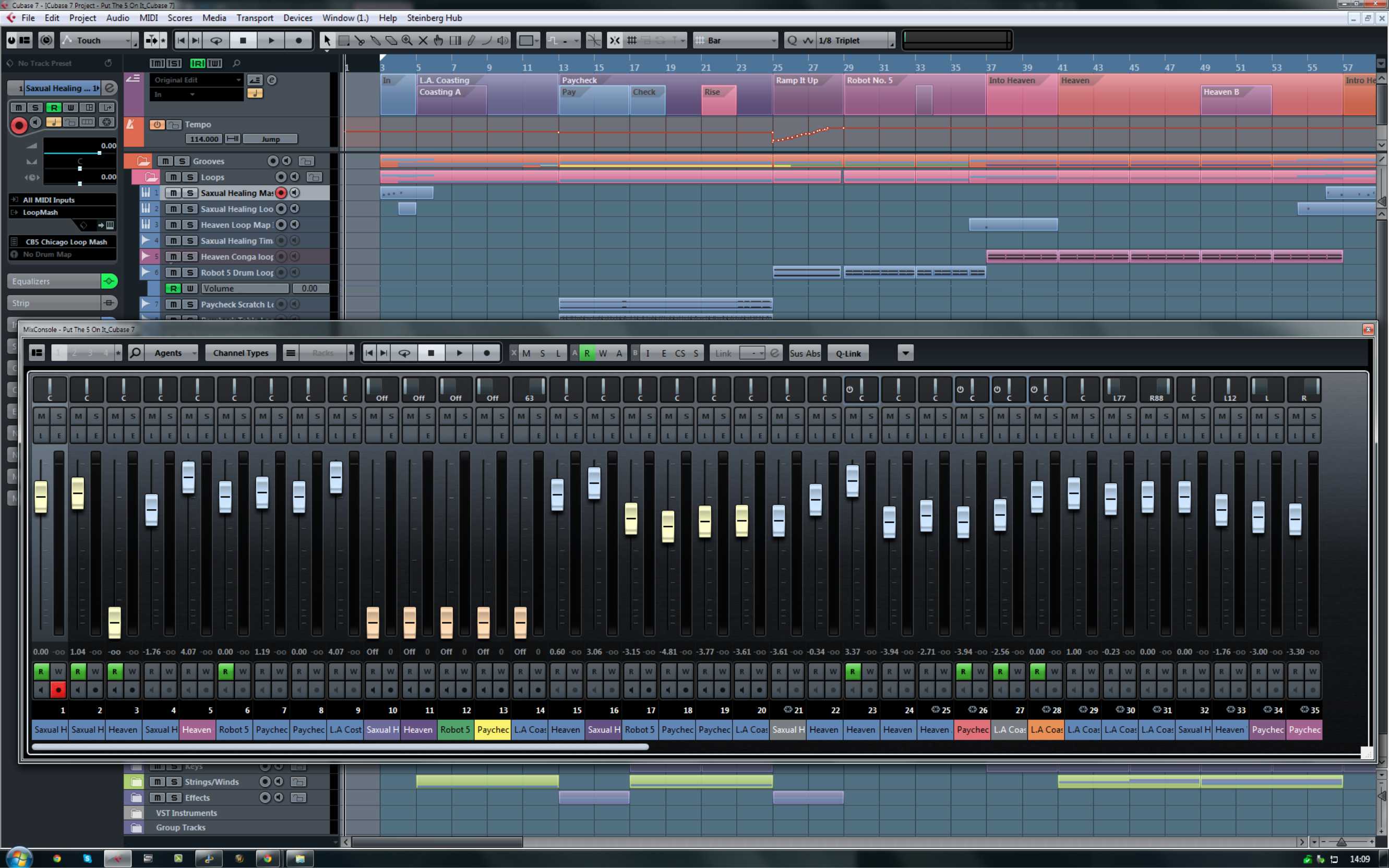Open the Channel Types dropdown in MixConsole

(240, 353)
